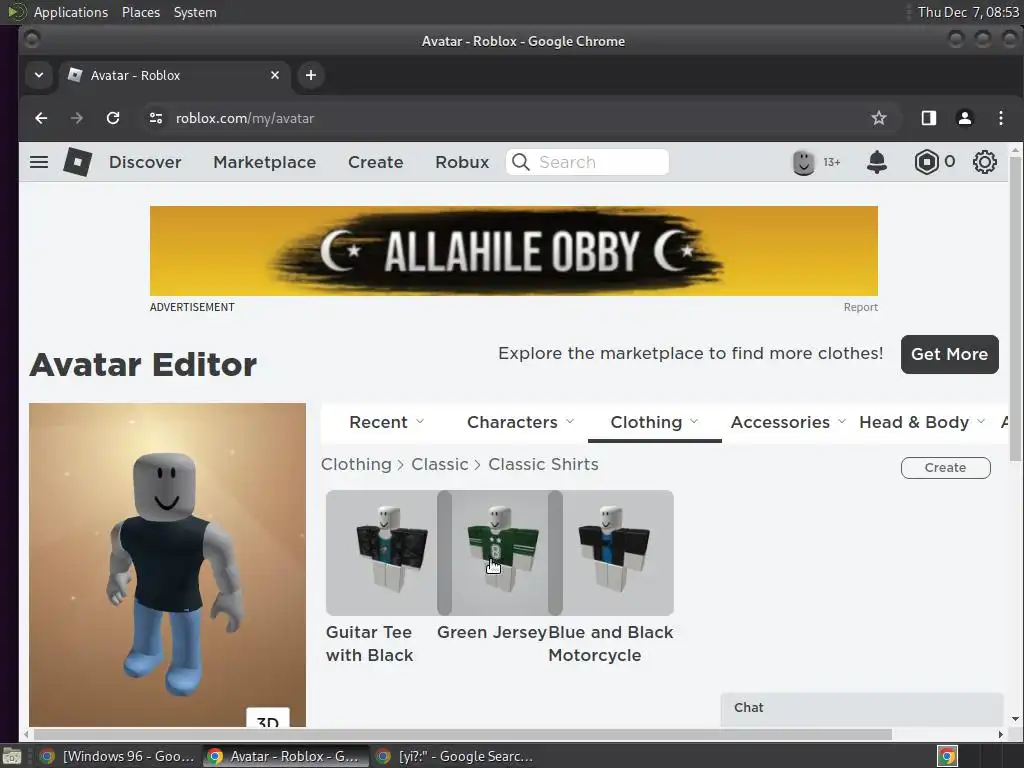
Task: Go to the Create page in navbar
Action: [376, 162]
